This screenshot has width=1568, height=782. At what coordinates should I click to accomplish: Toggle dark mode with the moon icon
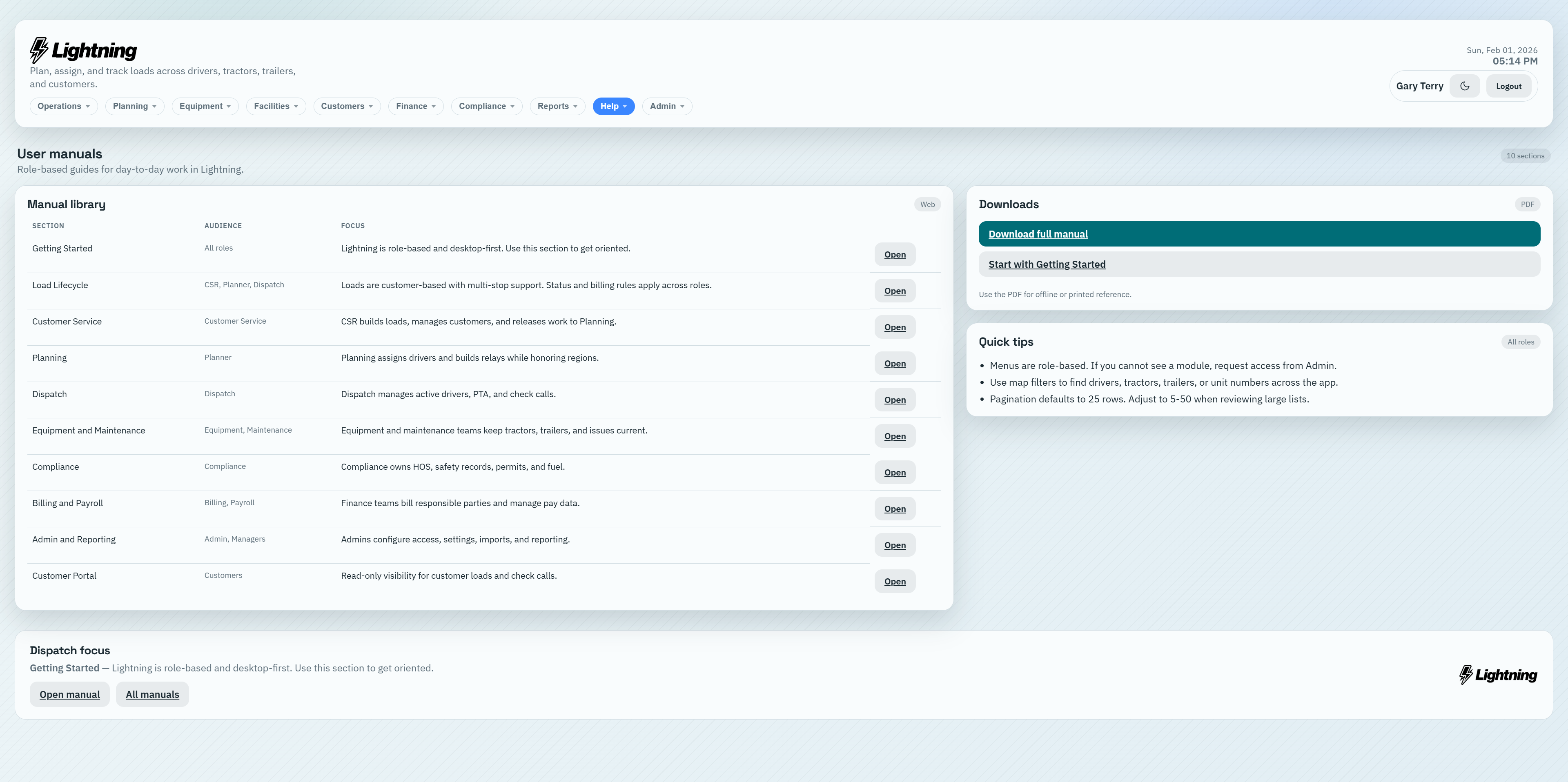1465,86
